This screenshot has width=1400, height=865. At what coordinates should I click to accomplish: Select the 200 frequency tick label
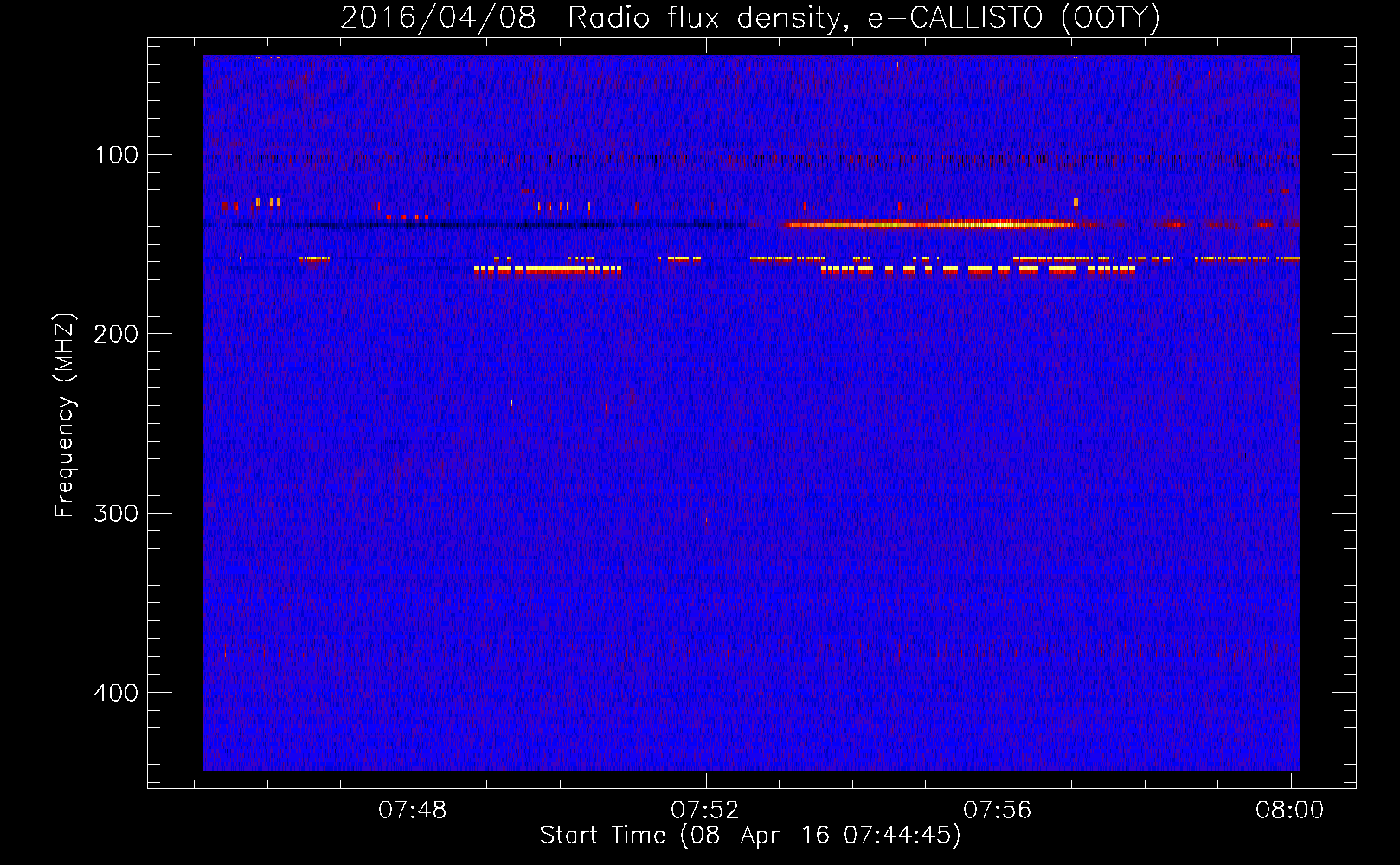pos(116,334)
